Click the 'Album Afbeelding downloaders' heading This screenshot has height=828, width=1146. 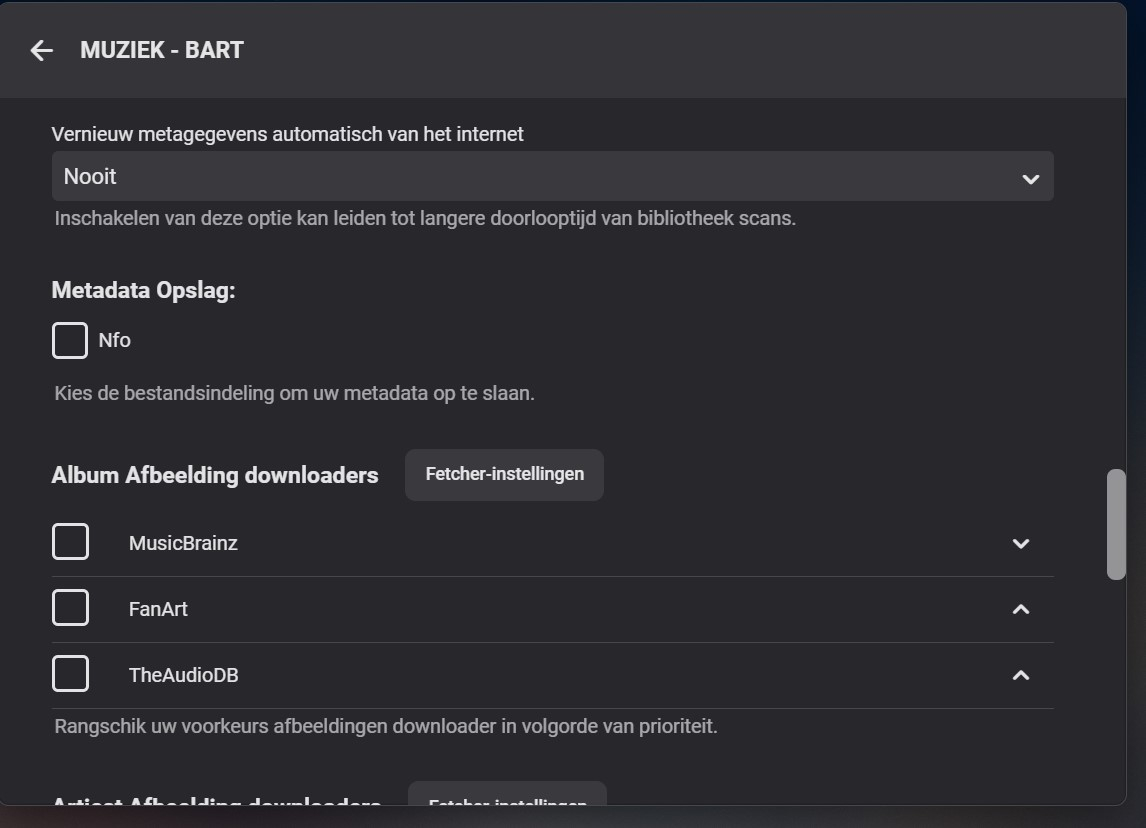[215, 475]
